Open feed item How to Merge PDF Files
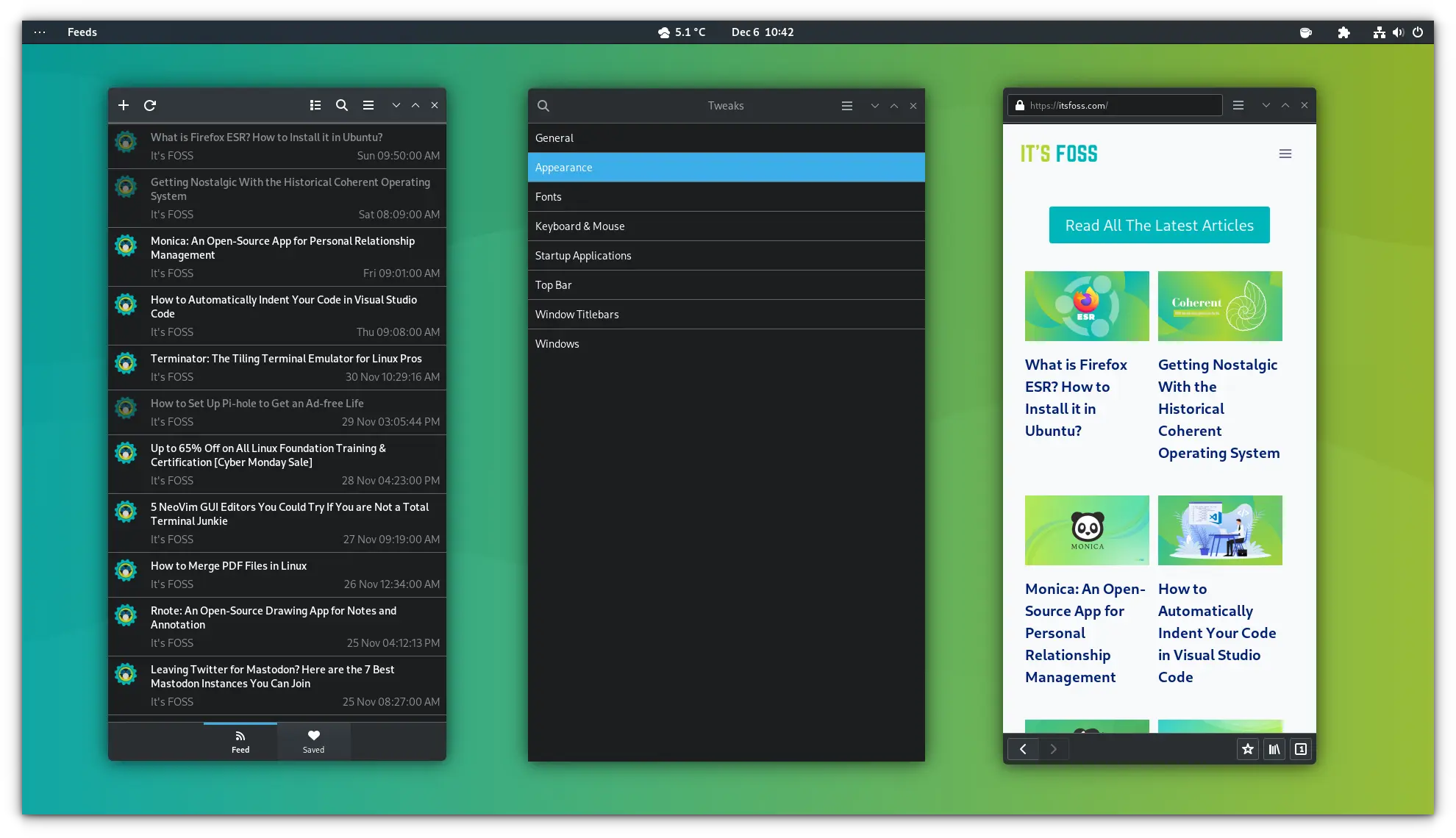Viewport: 1456px width, 838px height. (277, 575)
